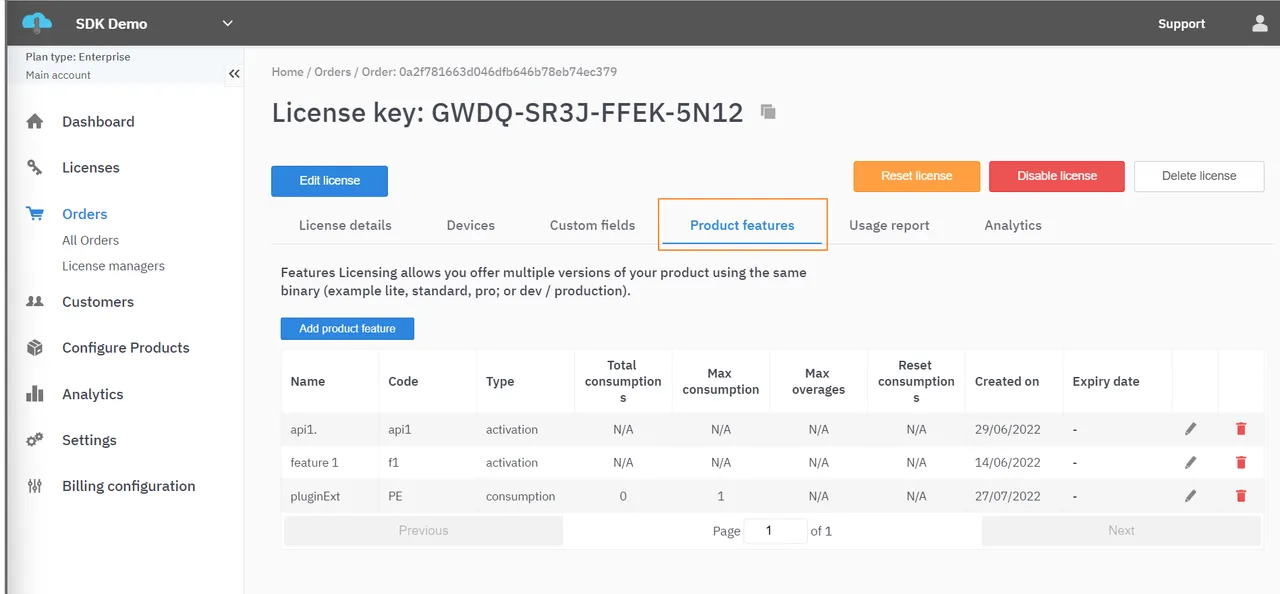The width and height of the screenshot is (1280, 594).
Task: Click the Orders shopping cart icon
Action: coord(34,213)
